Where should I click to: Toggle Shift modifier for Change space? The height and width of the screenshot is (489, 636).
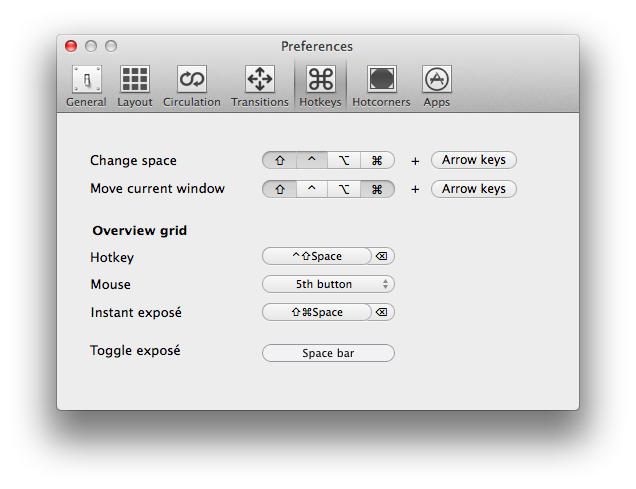click(x=279, y=160)
